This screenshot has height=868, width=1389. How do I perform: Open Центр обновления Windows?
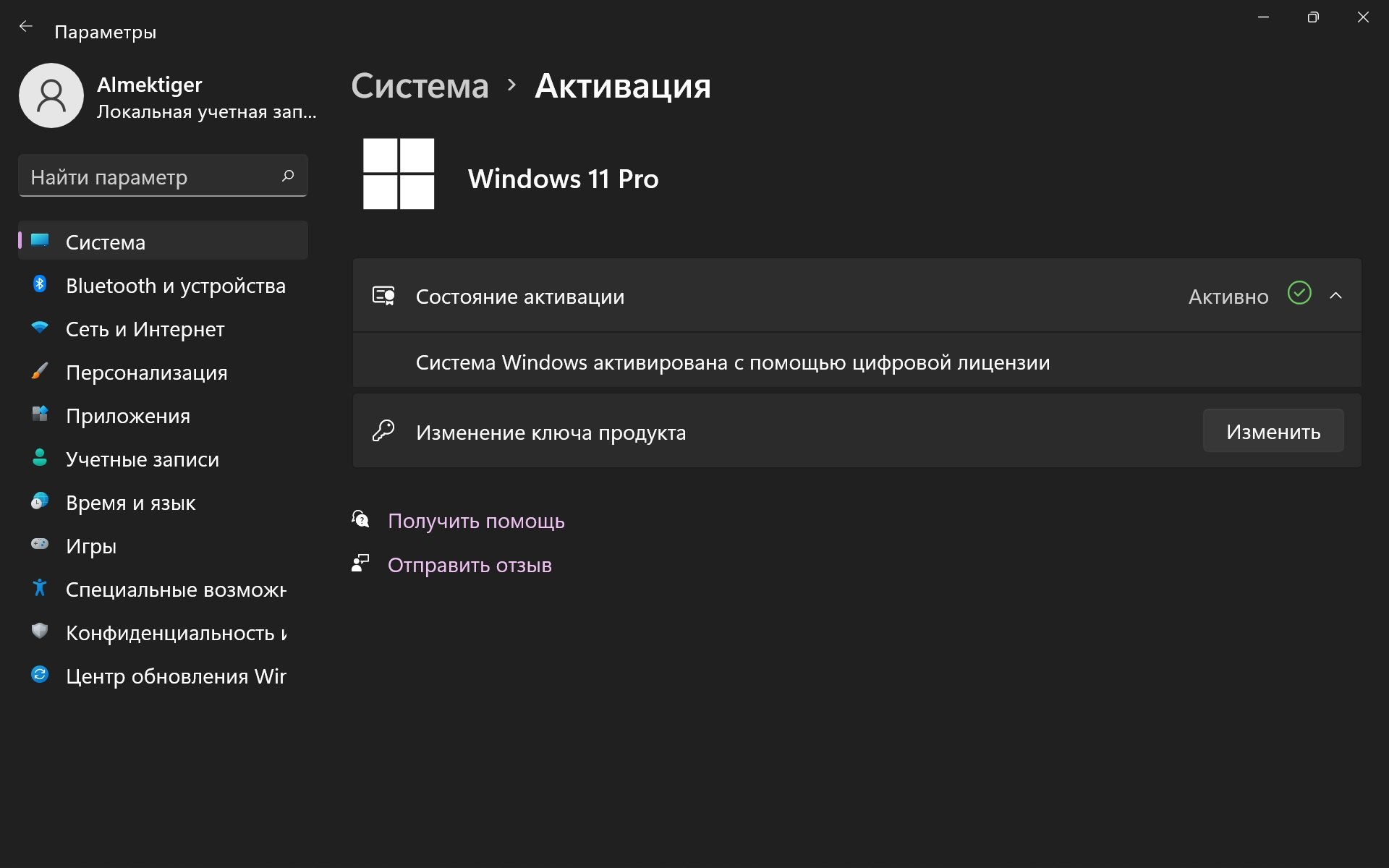coord(163,676)
